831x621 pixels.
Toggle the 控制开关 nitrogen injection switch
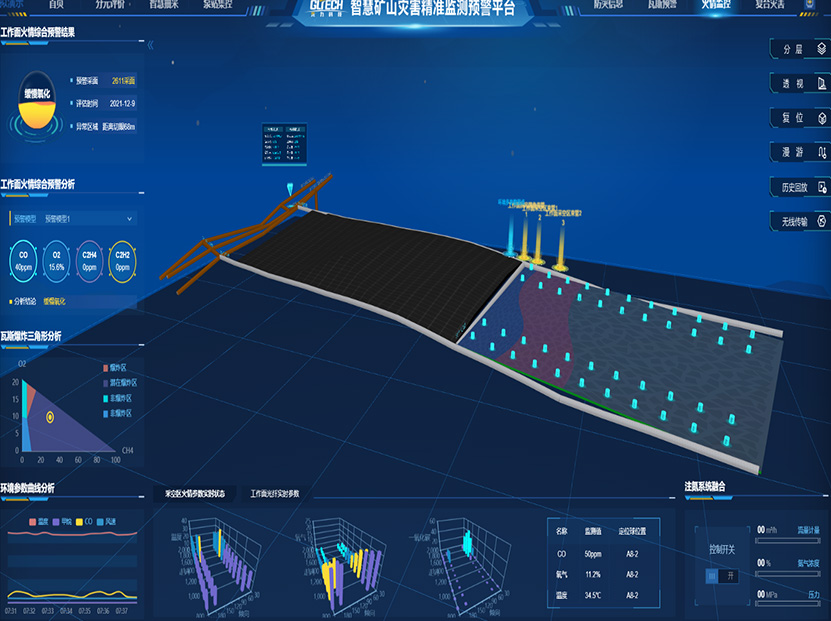click(x=720, y=576)
